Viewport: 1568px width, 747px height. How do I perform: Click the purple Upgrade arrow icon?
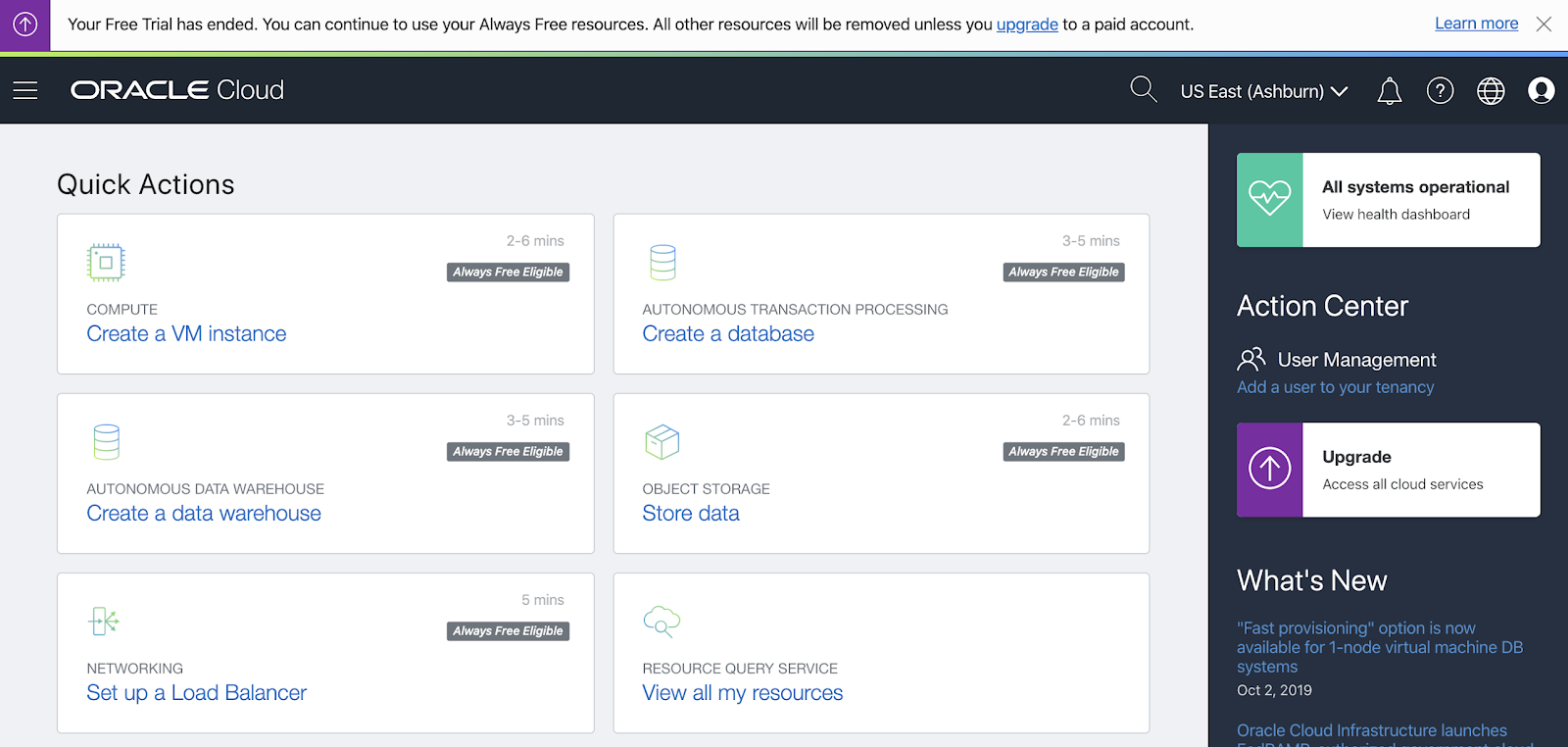point(1270,470)
